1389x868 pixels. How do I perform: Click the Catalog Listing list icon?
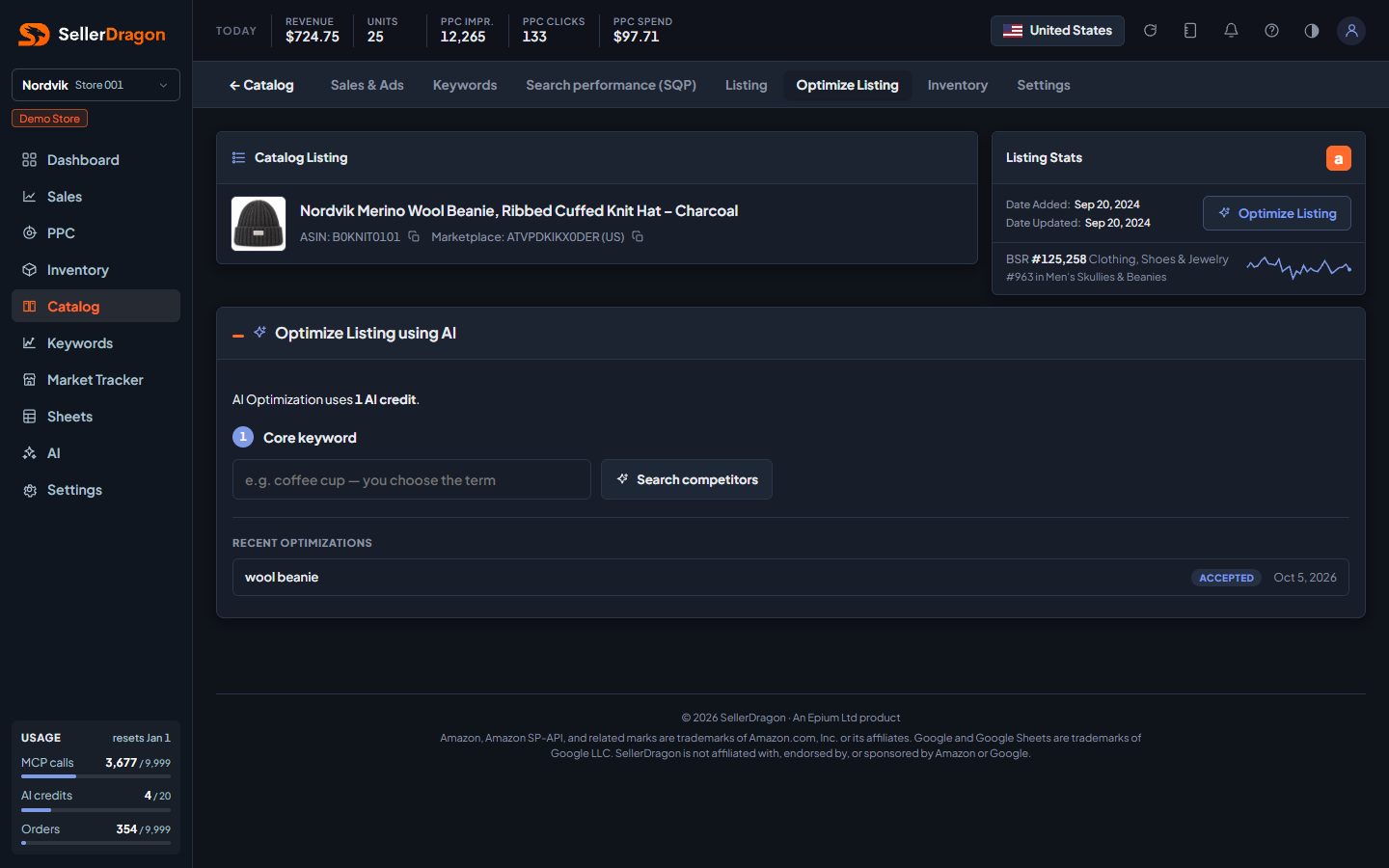tap(238, 158)
